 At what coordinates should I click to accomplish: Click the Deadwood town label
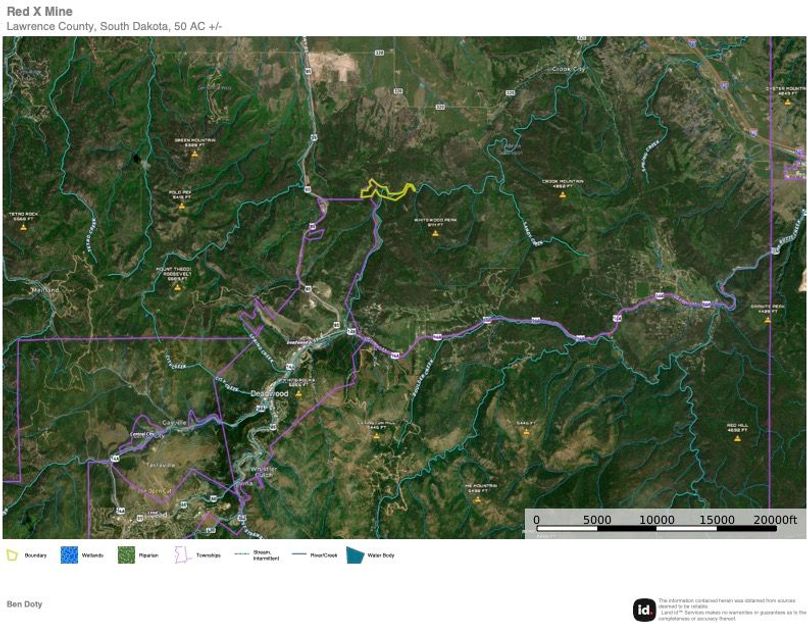pos(270,393)
